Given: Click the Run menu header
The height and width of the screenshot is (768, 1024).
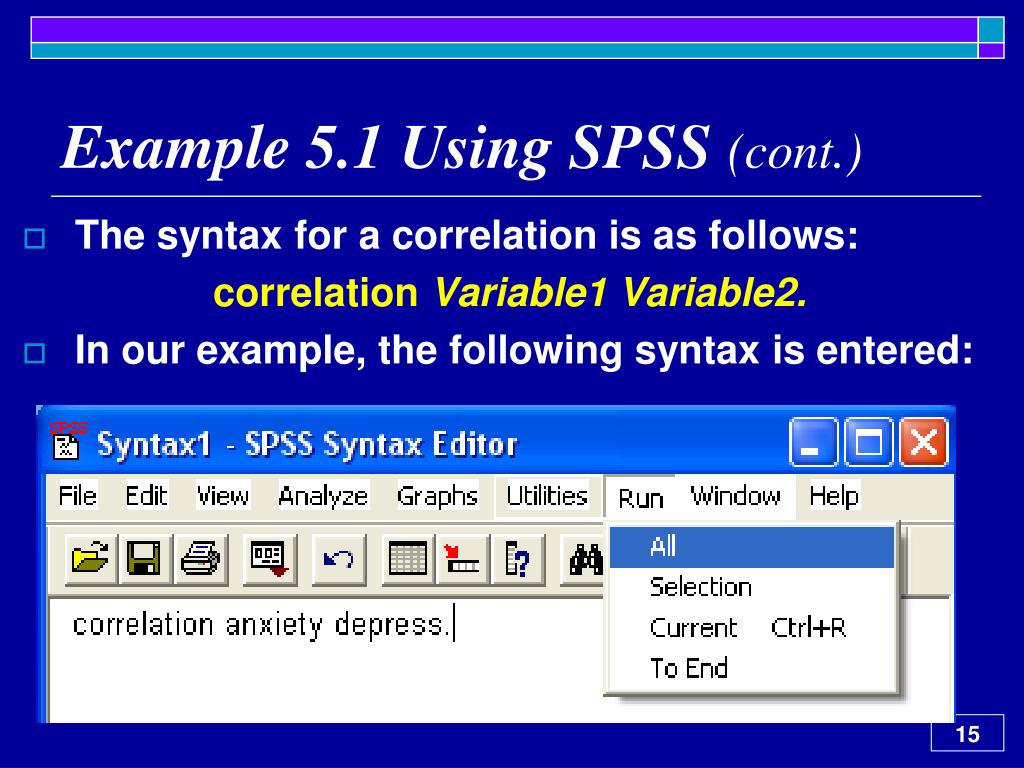Looking at the screenshot, I should click(641, 498).
